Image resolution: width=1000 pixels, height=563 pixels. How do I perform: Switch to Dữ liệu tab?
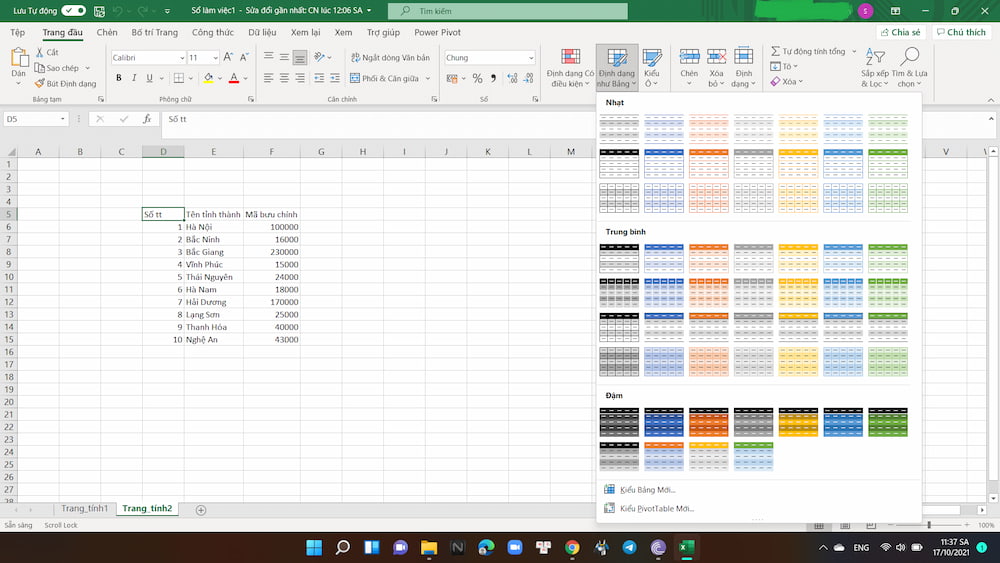pyautogui.click(x=262, y=32)
